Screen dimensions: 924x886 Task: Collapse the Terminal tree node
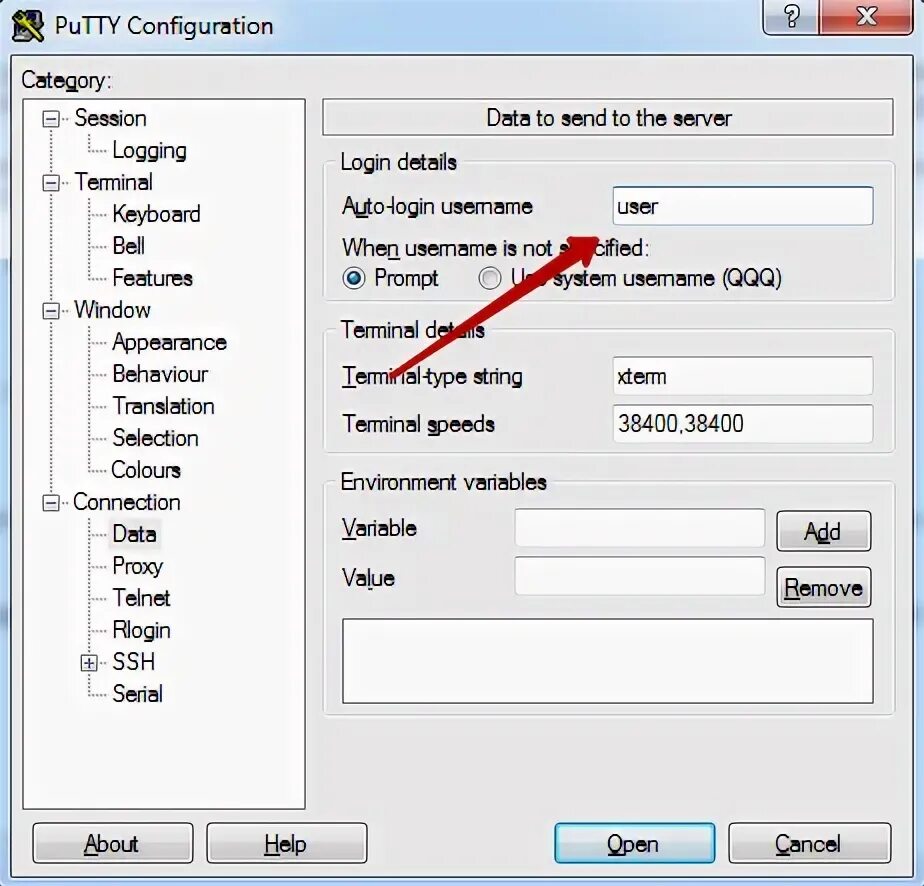click(51, 183)
